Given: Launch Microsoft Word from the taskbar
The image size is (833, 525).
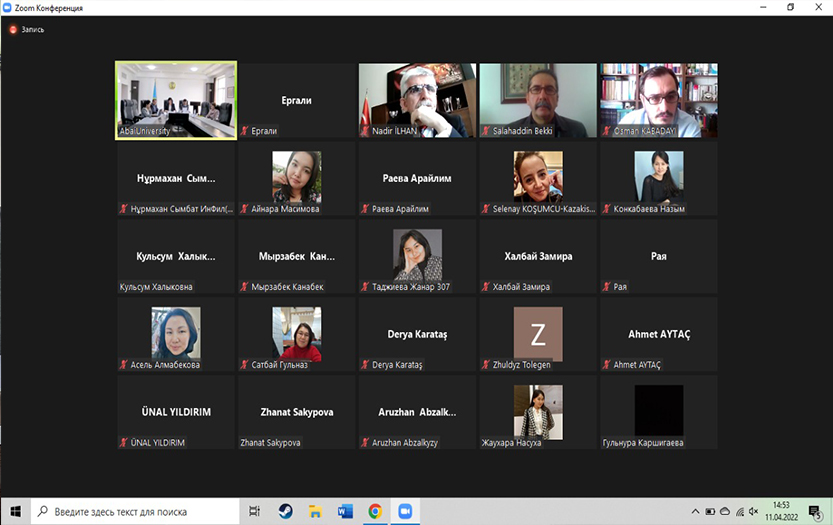Looking at the screenshot, I should pos(345,511).
